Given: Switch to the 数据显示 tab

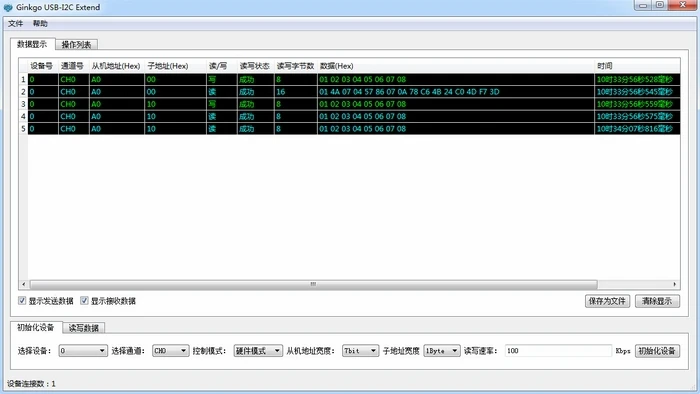Looking at the screenshot, I should coord(32,44).
